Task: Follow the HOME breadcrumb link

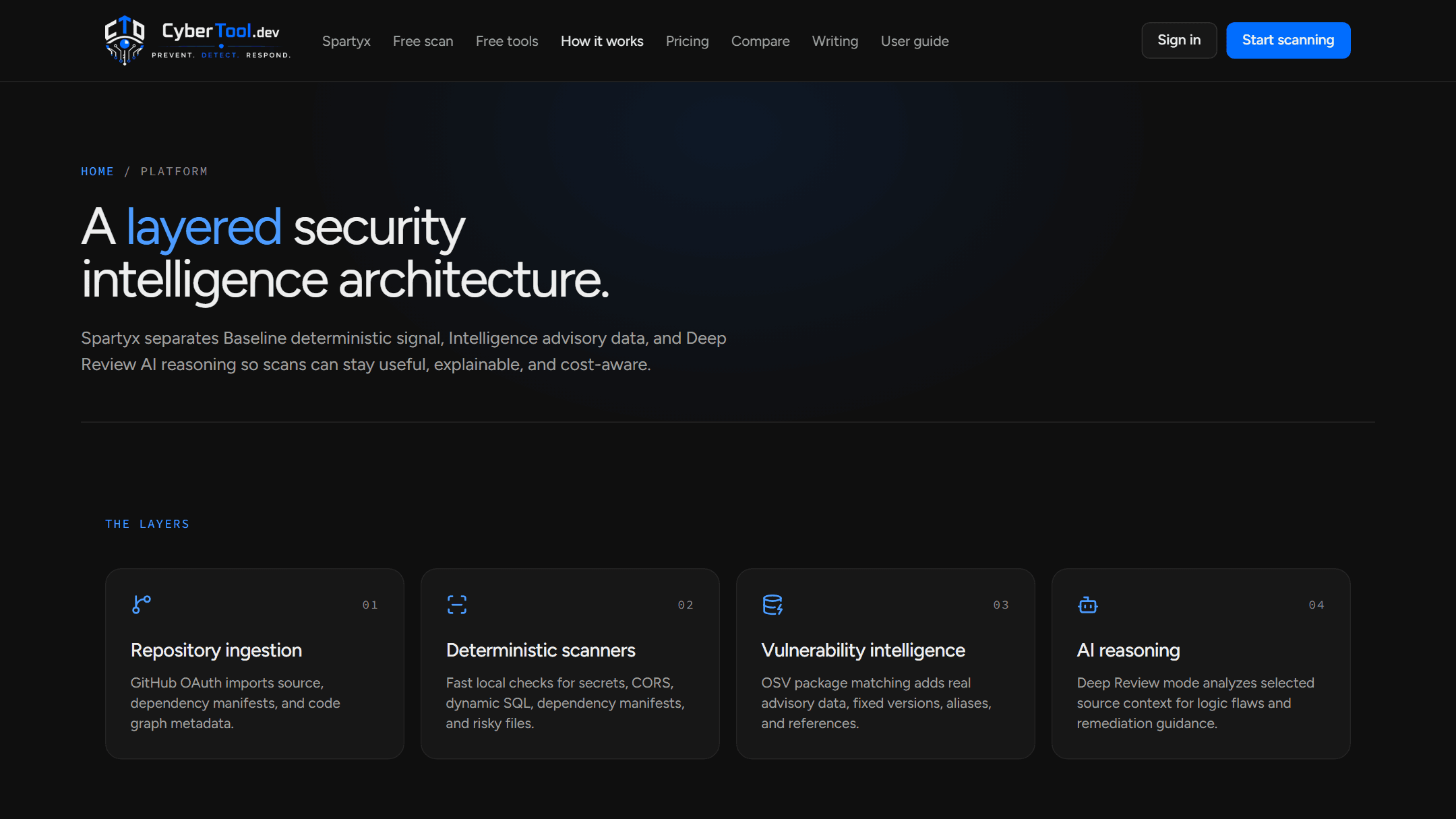Action: 97,171
